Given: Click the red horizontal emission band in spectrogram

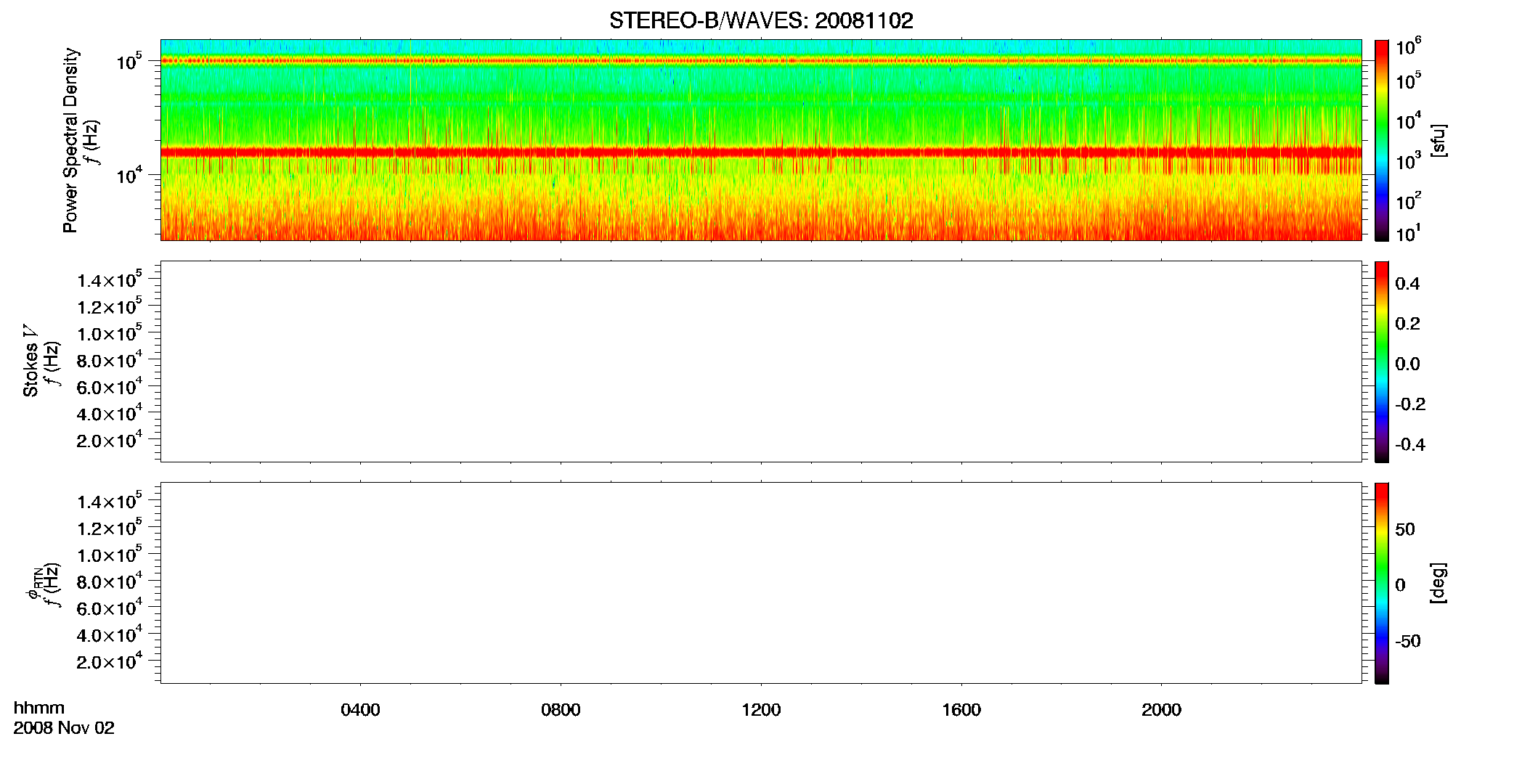Looking at the screenshot, I should tap(761, 152).
